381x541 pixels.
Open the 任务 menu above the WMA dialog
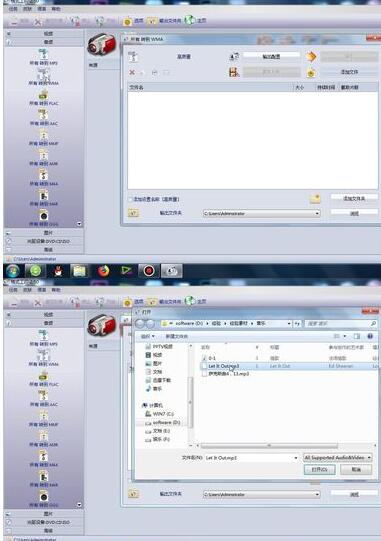(x=13, y=9)
